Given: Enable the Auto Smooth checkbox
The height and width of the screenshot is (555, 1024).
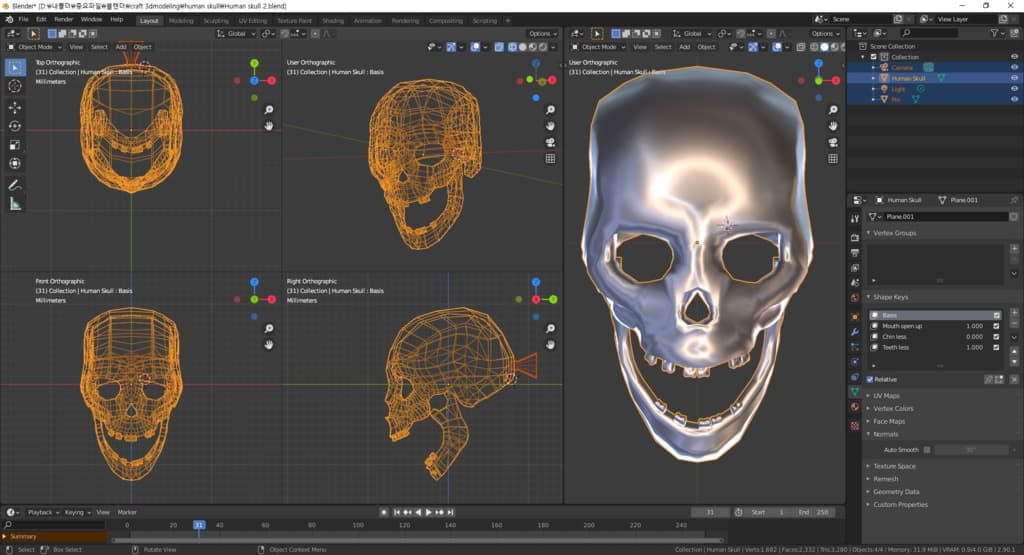Looking at the screenshot, I should pos(927,450).
